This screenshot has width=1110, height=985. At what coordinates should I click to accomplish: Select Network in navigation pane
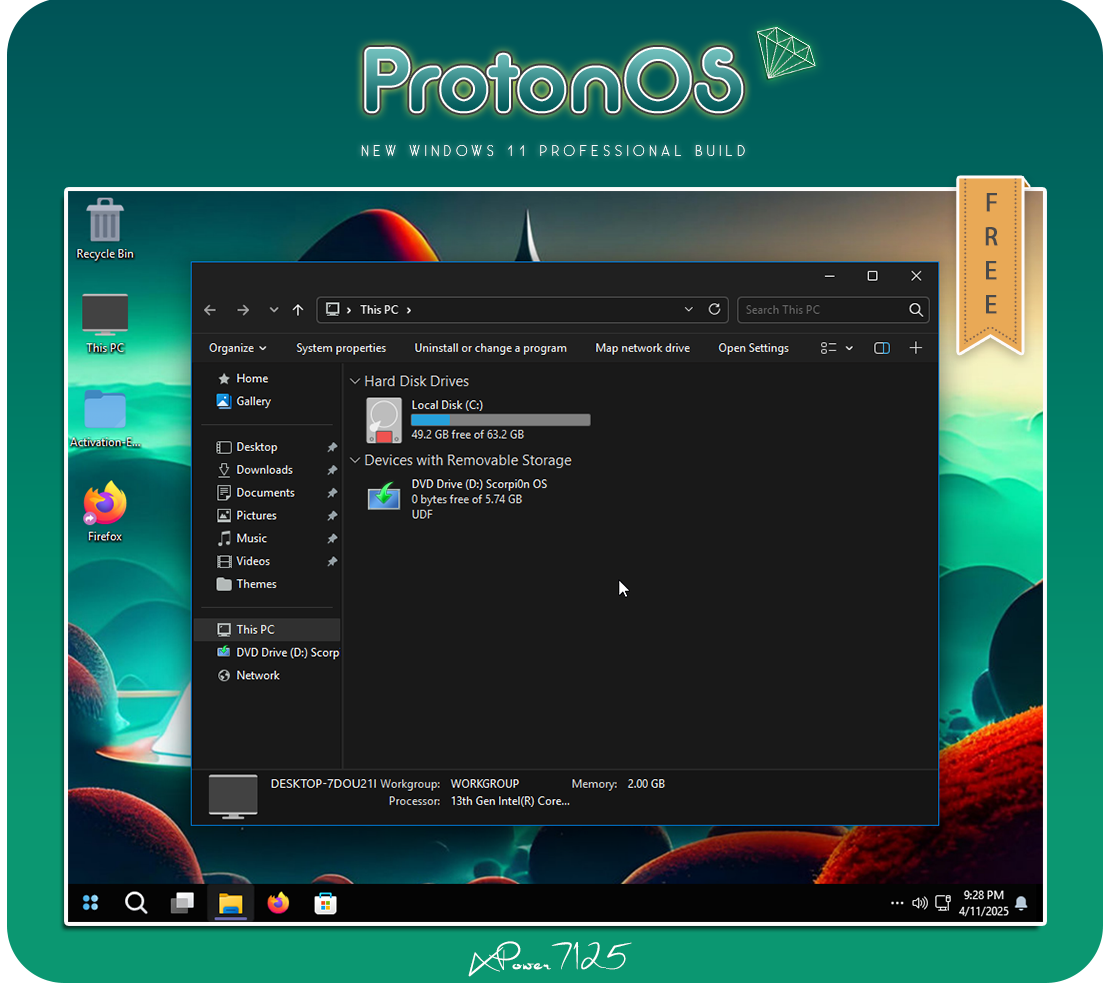click(x=248, y=676)
